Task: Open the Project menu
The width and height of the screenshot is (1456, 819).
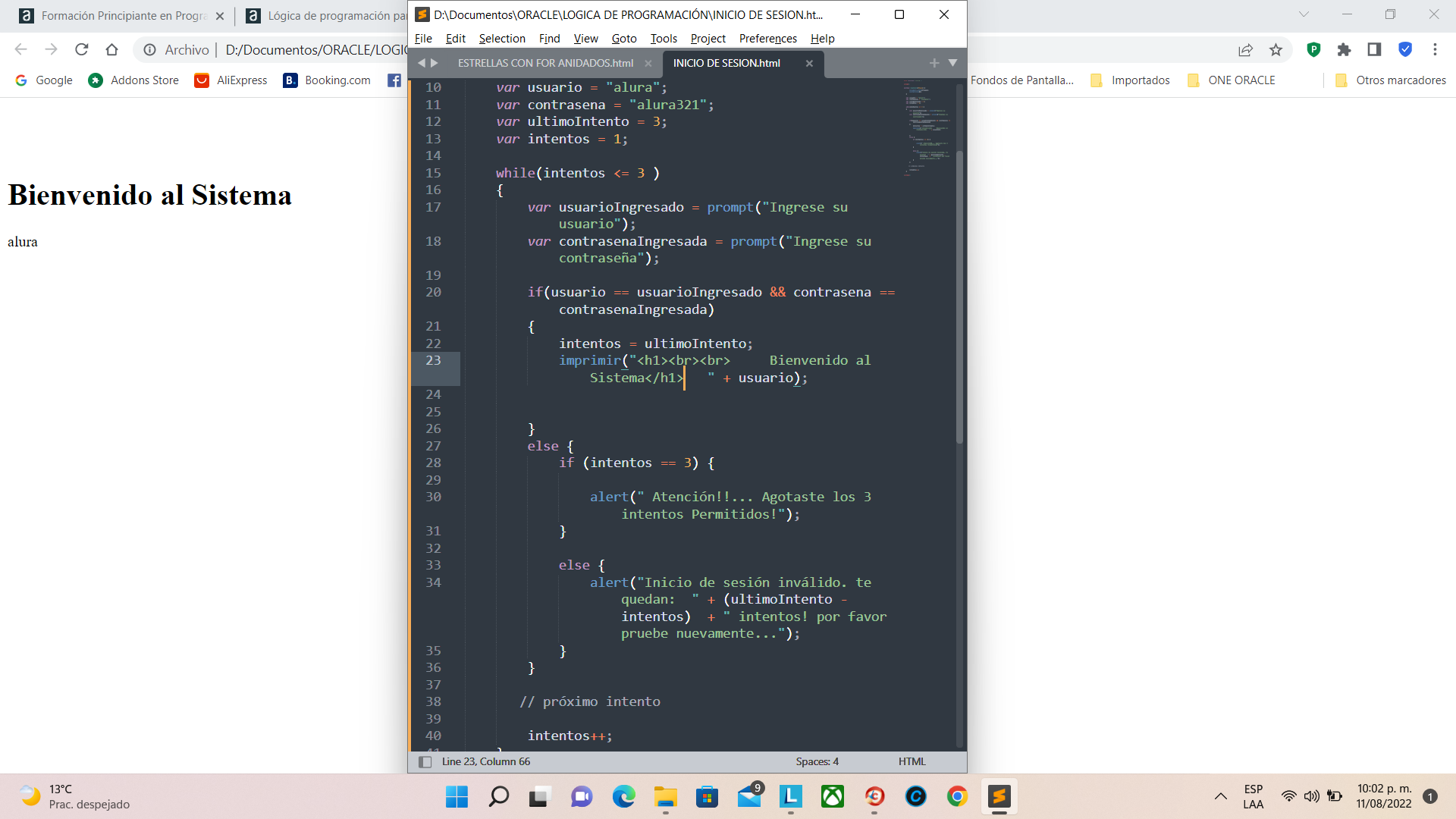Action: [x=708, y=39]
